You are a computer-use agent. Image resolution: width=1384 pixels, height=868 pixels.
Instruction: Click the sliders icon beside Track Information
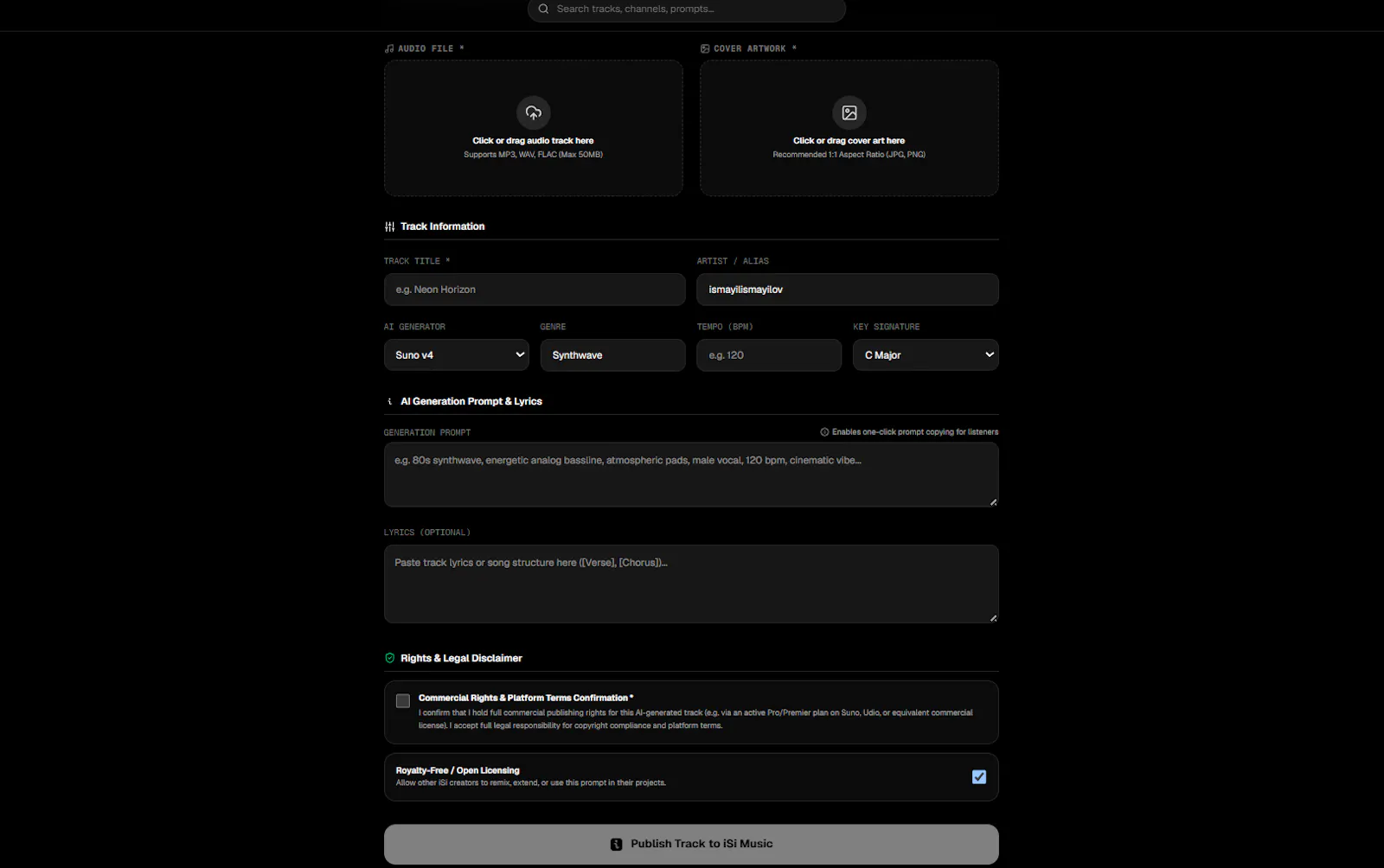(389, 227)
